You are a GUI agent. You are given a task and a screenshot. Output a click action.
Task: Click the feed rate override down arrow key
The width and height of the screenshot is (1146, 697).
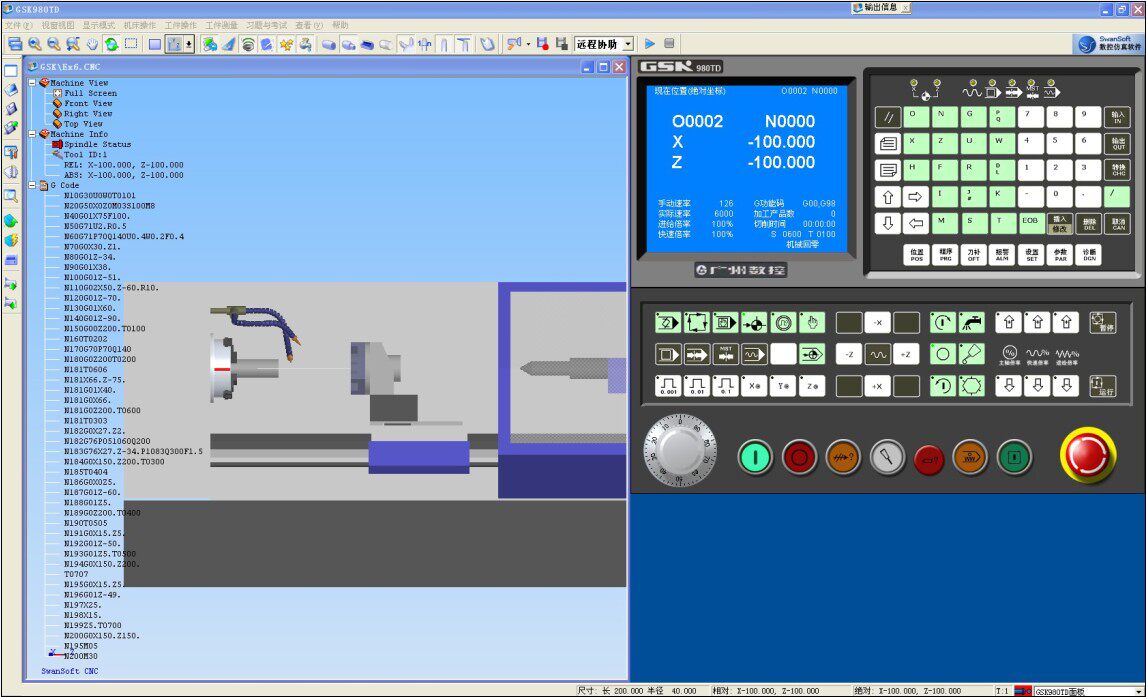pyautogui.click(x=1066, y=386)
